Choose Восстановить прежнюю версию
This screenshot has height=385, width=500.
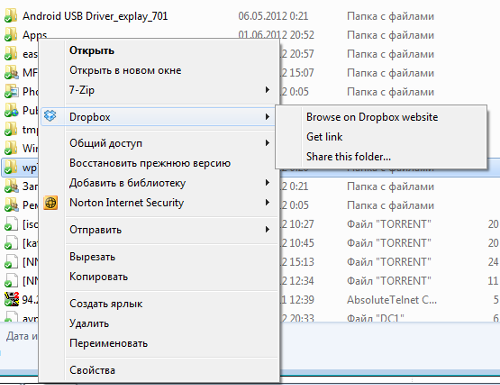[x=150, y=163]
